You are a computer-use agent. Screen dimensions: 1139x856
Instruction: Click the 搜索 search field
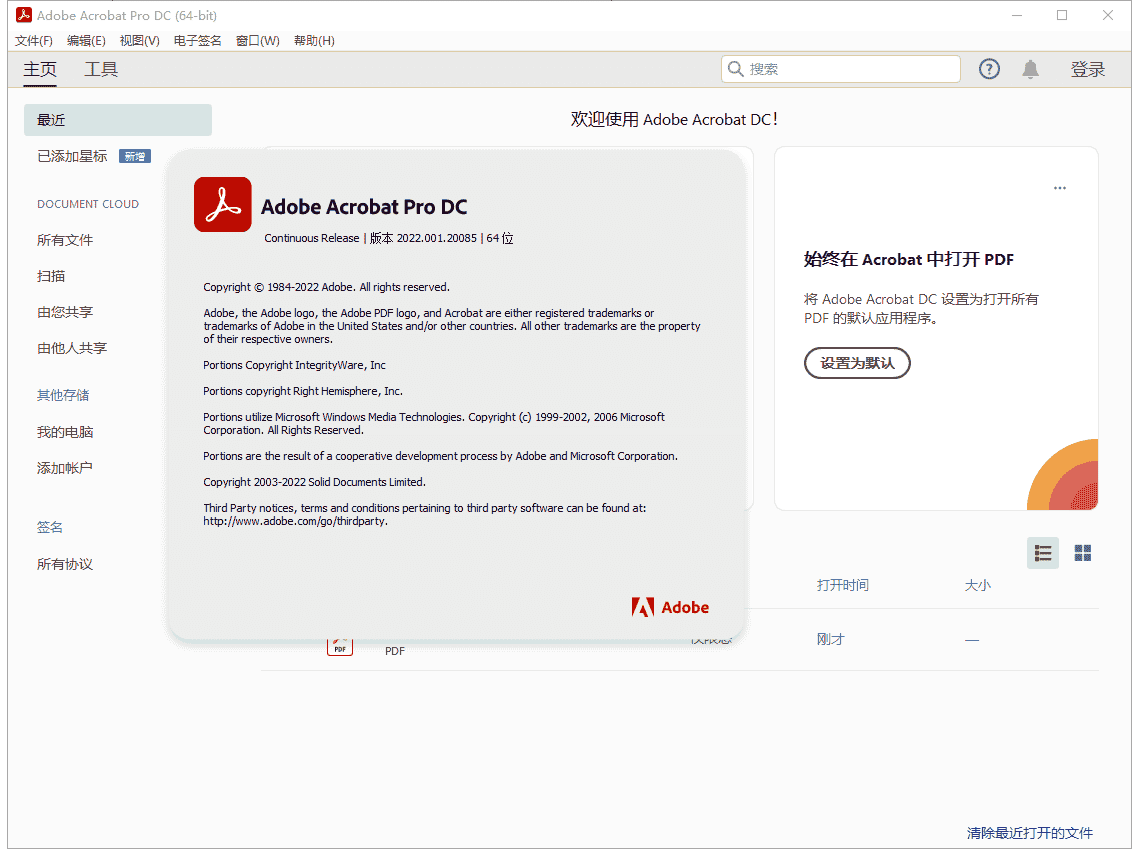point(850,69)
